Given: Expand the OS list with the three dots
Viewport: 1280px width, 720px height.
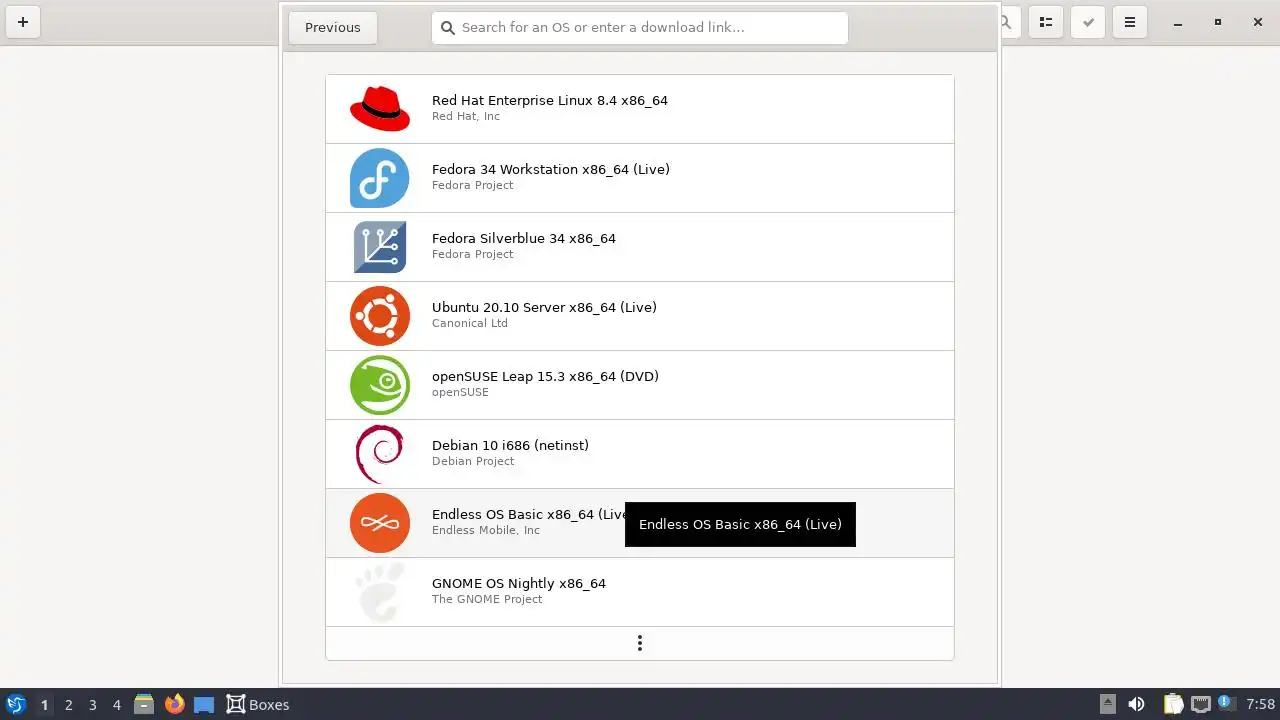Looking at the screenshot, I should point(640,643).
